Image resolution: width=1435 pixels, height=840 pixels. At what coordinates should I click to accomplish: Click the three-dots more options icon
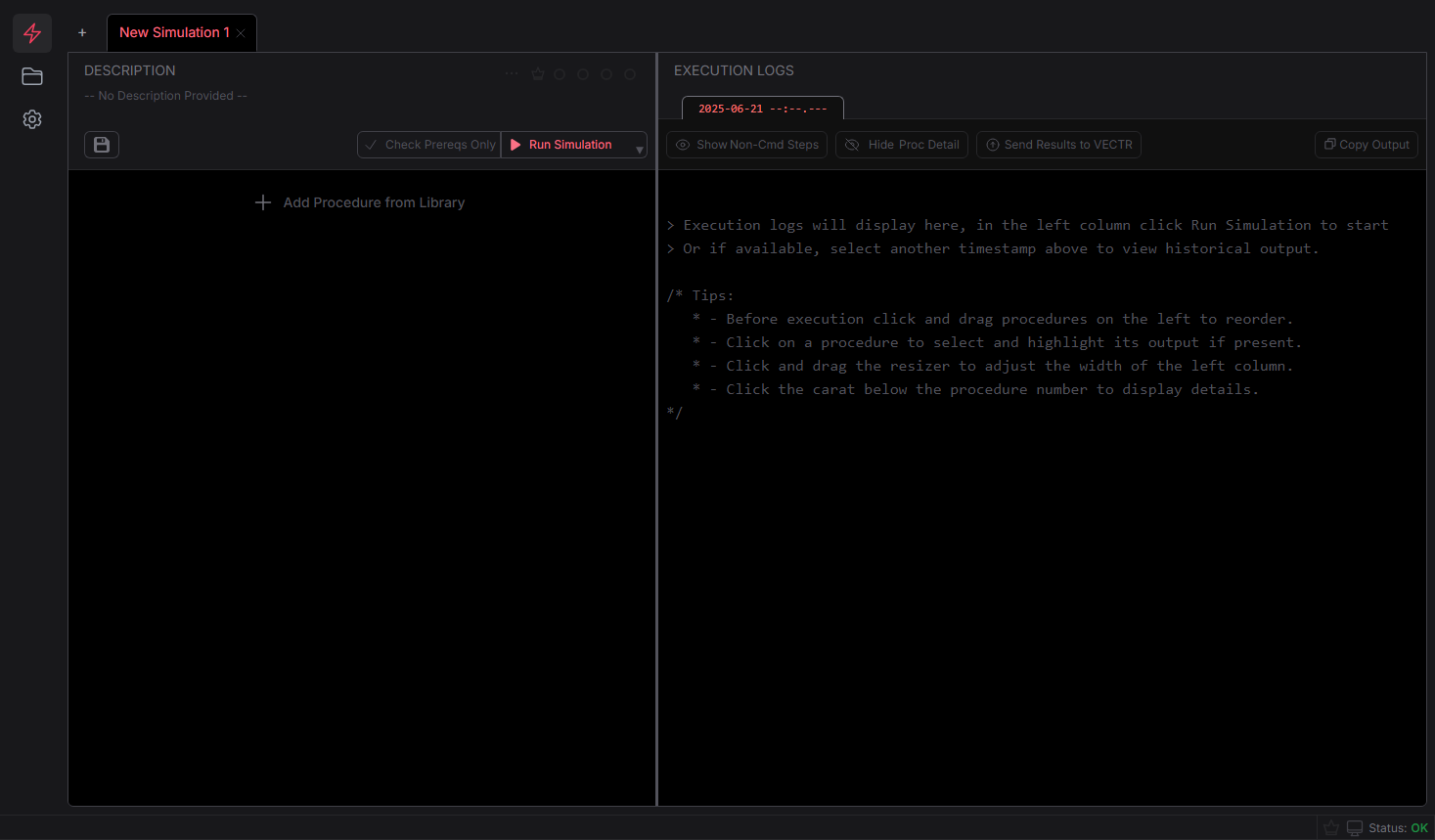point(512,73)
